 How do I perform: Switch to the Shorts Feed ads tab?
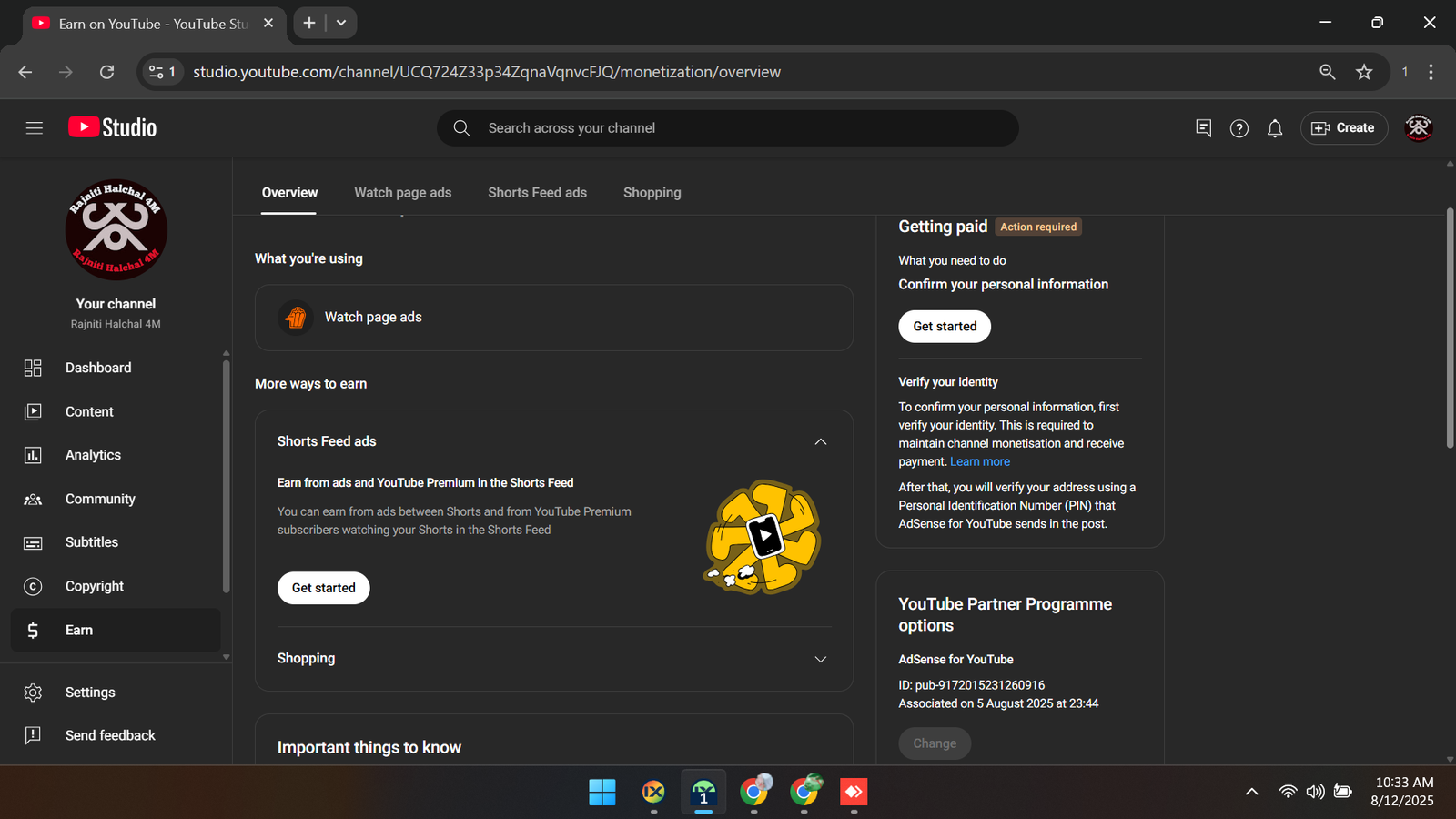click(537, 193)
